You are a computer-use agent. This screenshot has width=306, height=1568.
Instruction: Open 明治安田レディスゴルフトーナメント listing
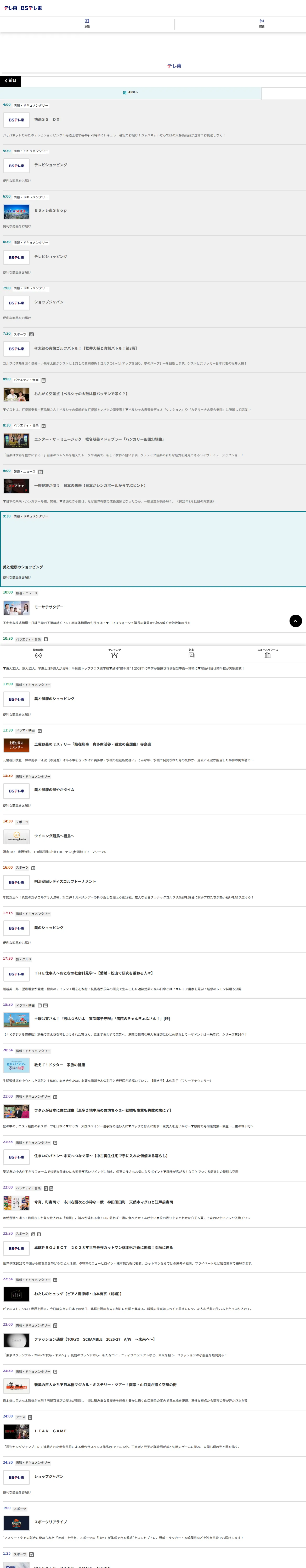click(65, 881)
